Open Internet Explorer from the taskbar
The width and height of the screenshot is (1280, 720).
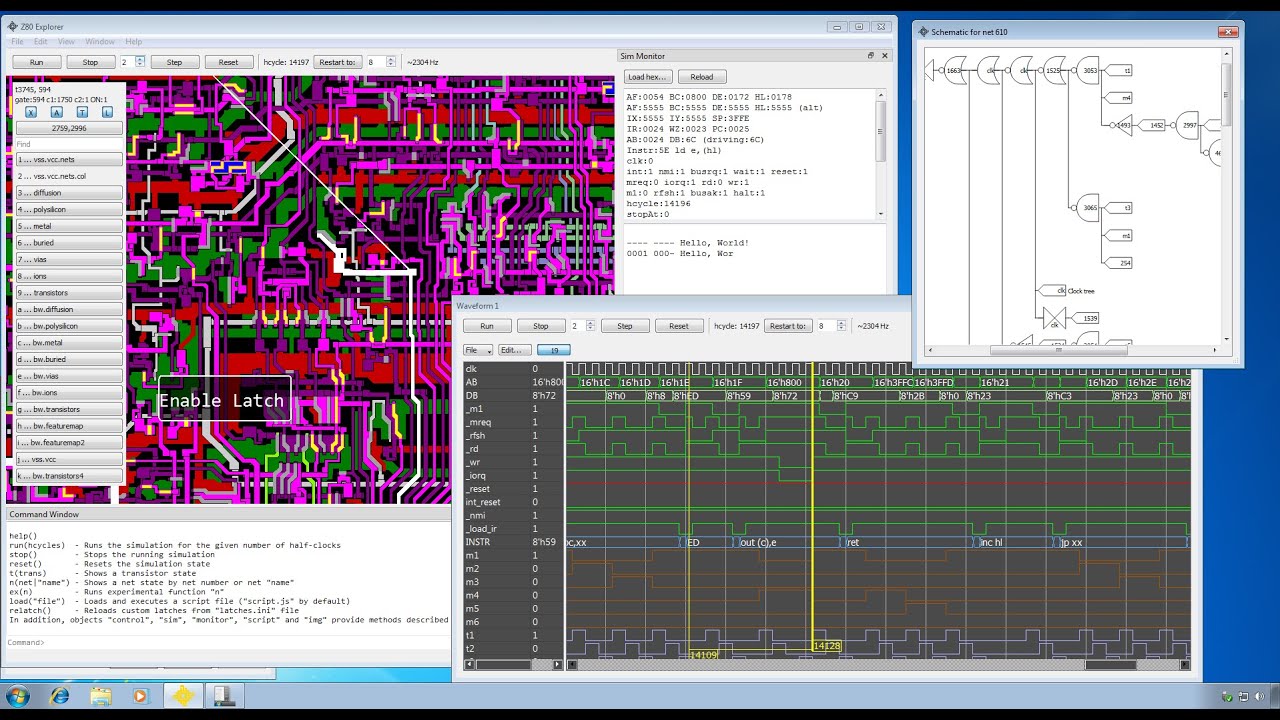coord(60,696)
